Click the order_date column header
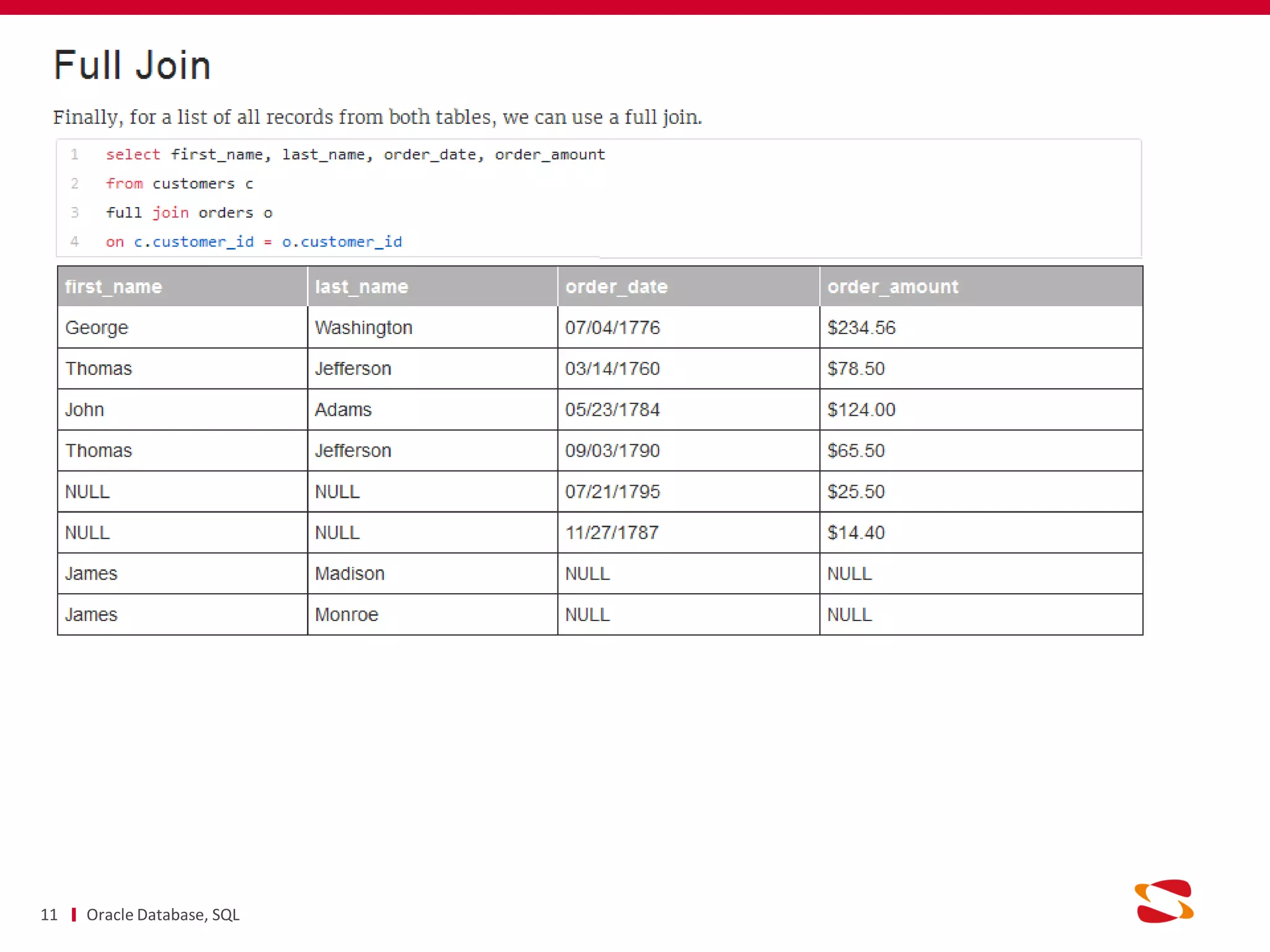This screenshot has height=952, width=1270. click(x=688, y=286)
